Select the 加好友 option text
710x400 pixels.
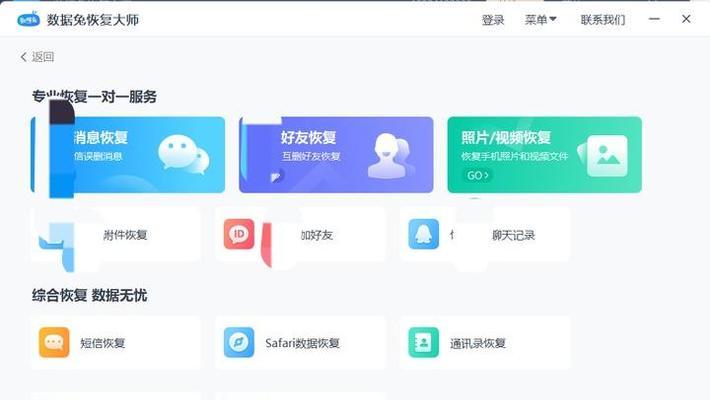pos(317,235)
